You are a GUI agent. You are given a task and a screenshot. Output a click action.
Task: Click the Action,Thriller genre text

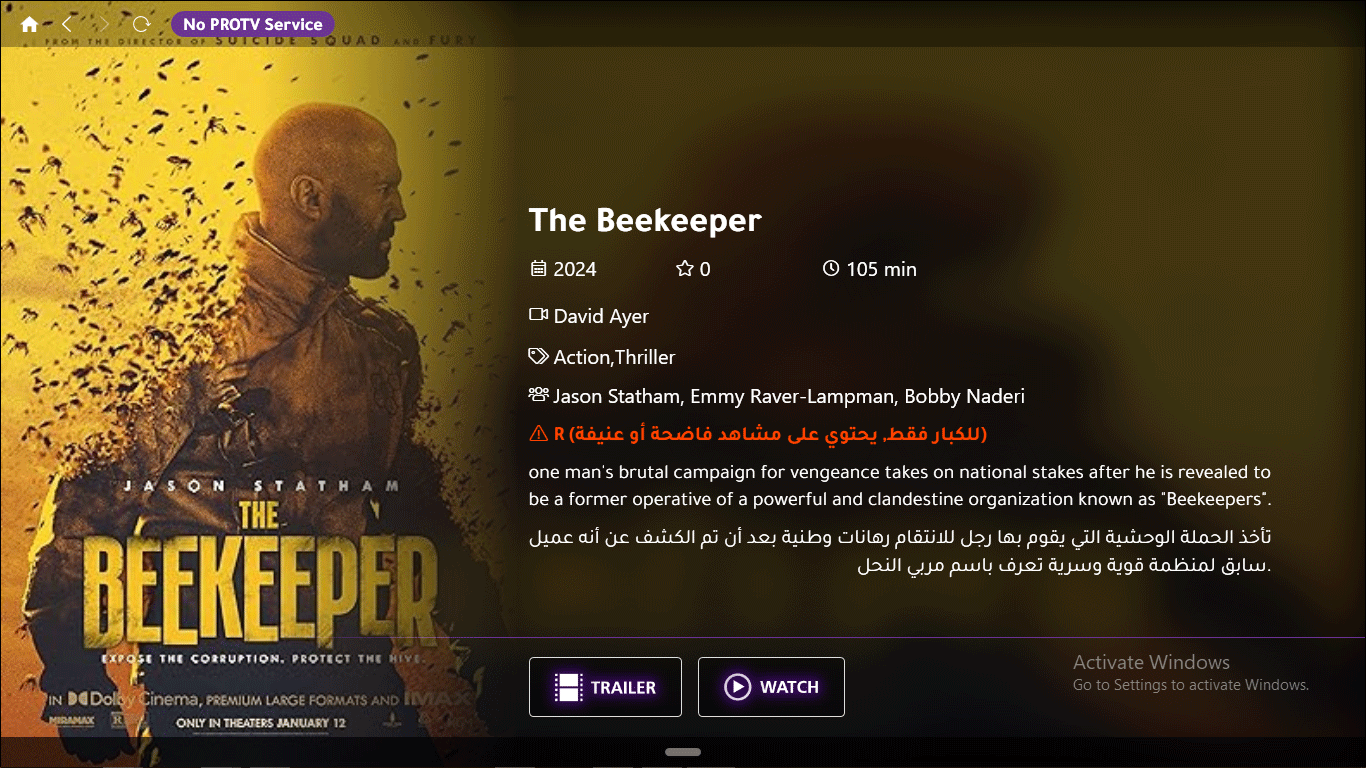pos(614,357)
